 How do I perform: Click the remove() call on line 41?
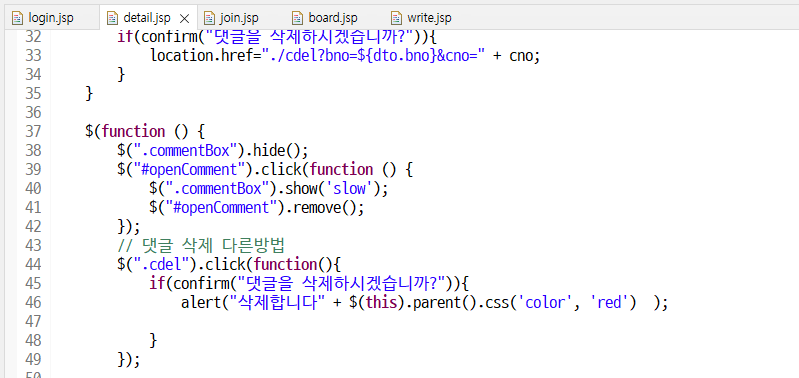click(324, 208)
